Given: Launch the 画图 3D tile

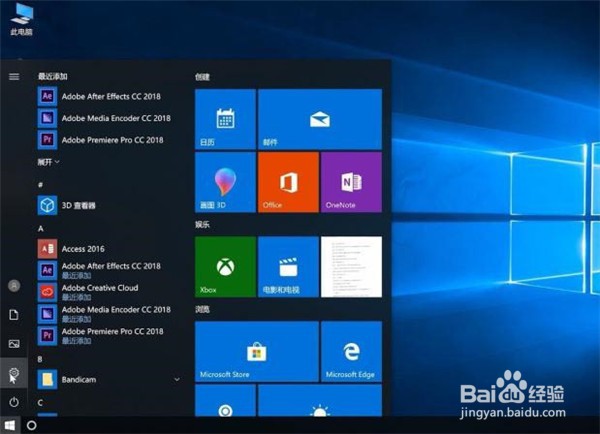Looking at the screenshot, I should 225,182.
